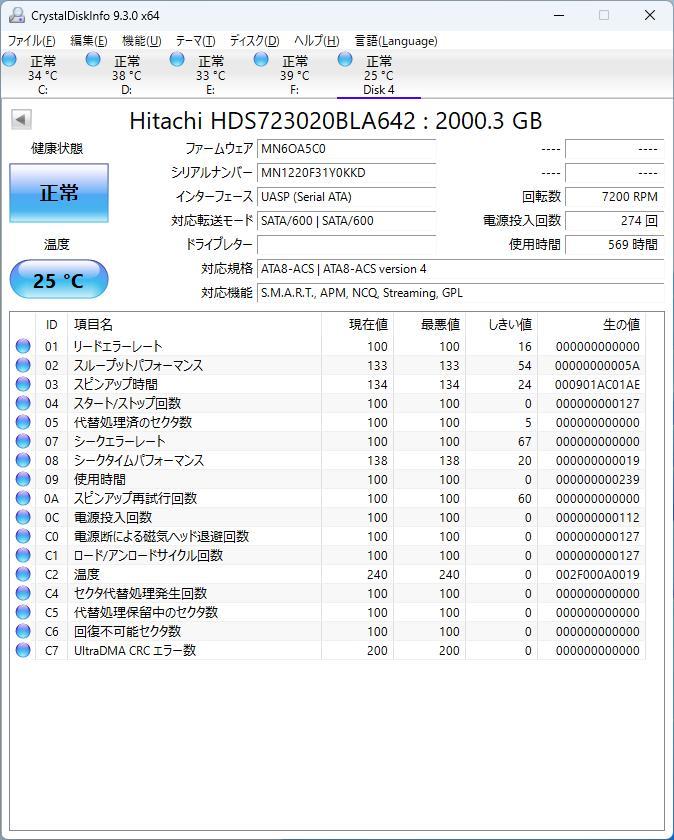Click the 項目名 column header

[194, 324]
